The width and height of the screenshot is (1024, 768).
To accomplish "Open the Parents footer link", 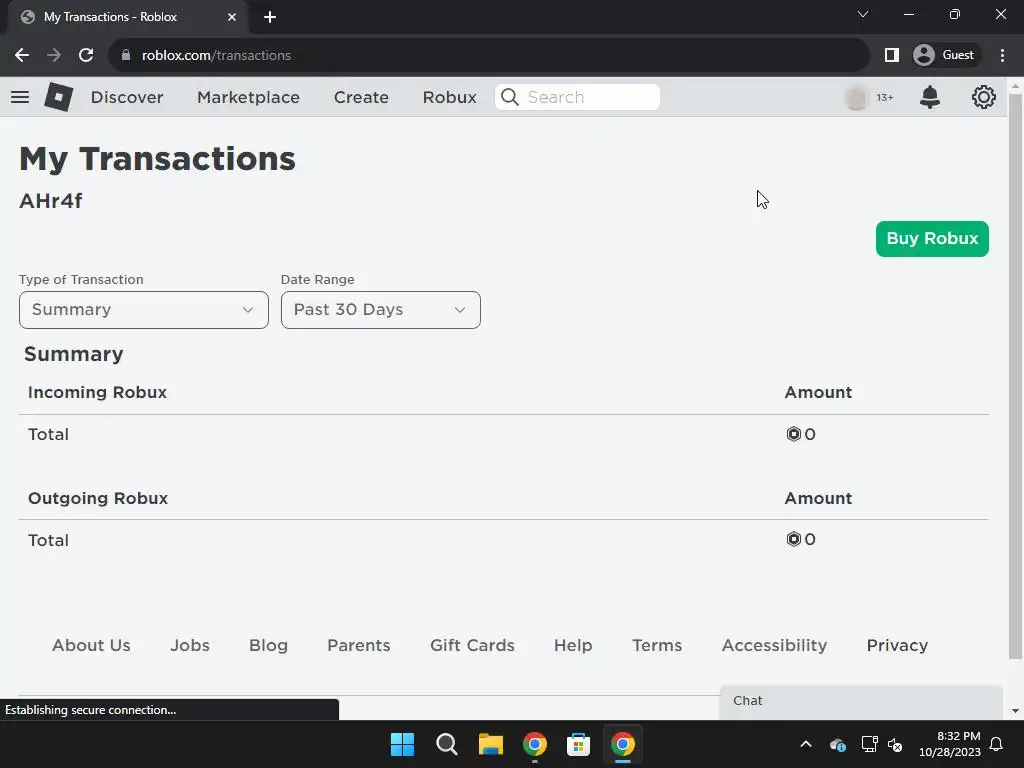I will (359, 645).
